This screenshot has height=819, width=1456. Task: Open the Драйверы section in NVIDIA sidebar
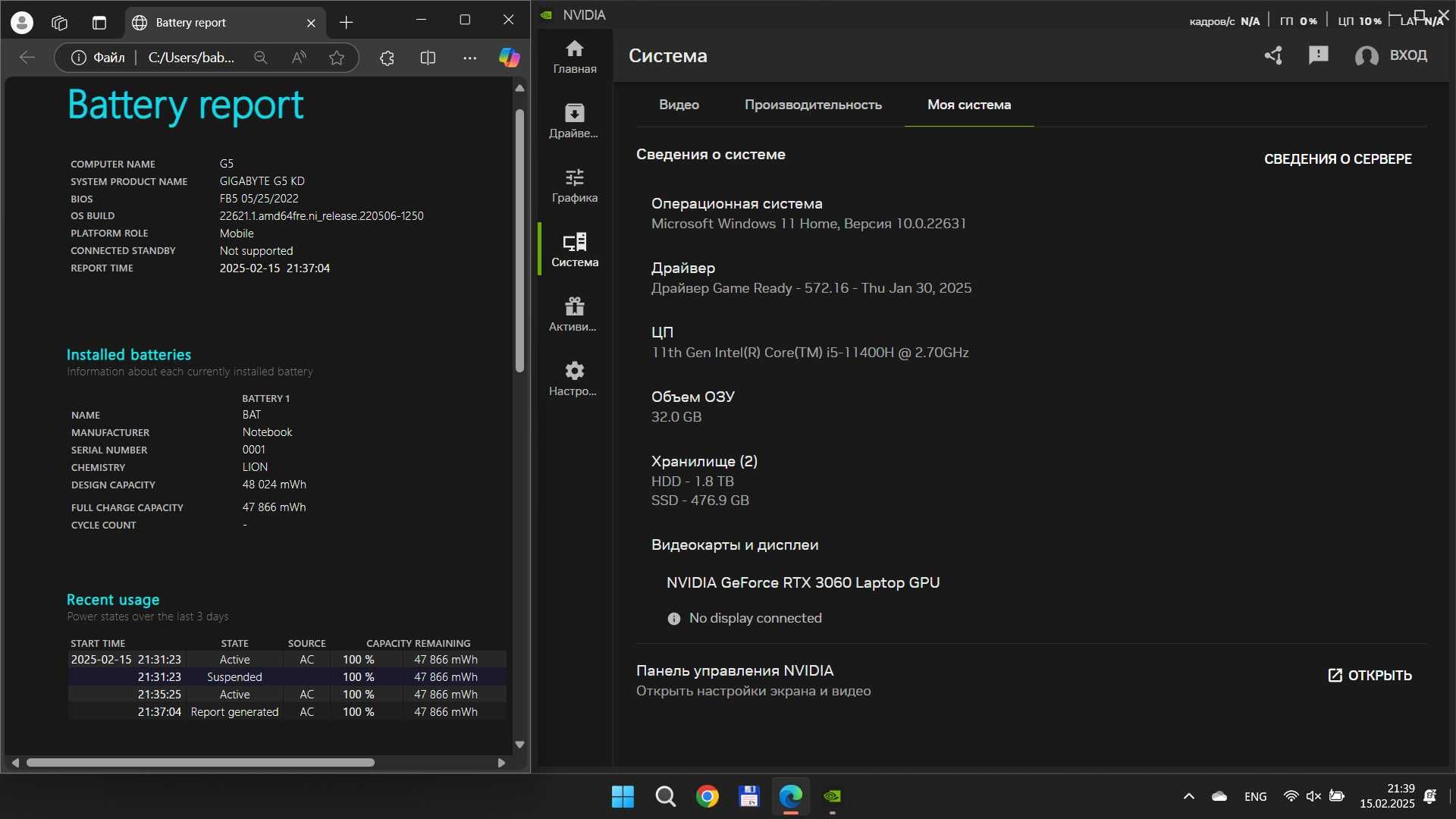tap(574, 121)
